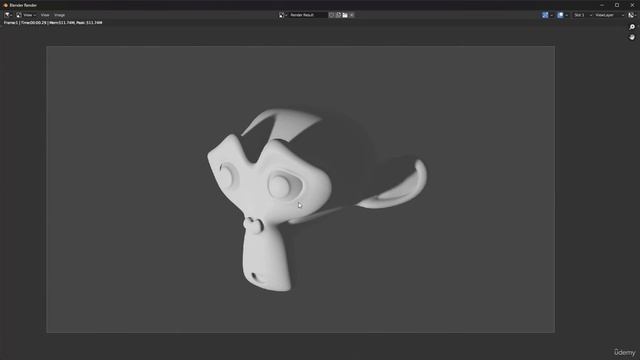
Task: Minimize the Blender Render window
Action: (x=602, y=5)
